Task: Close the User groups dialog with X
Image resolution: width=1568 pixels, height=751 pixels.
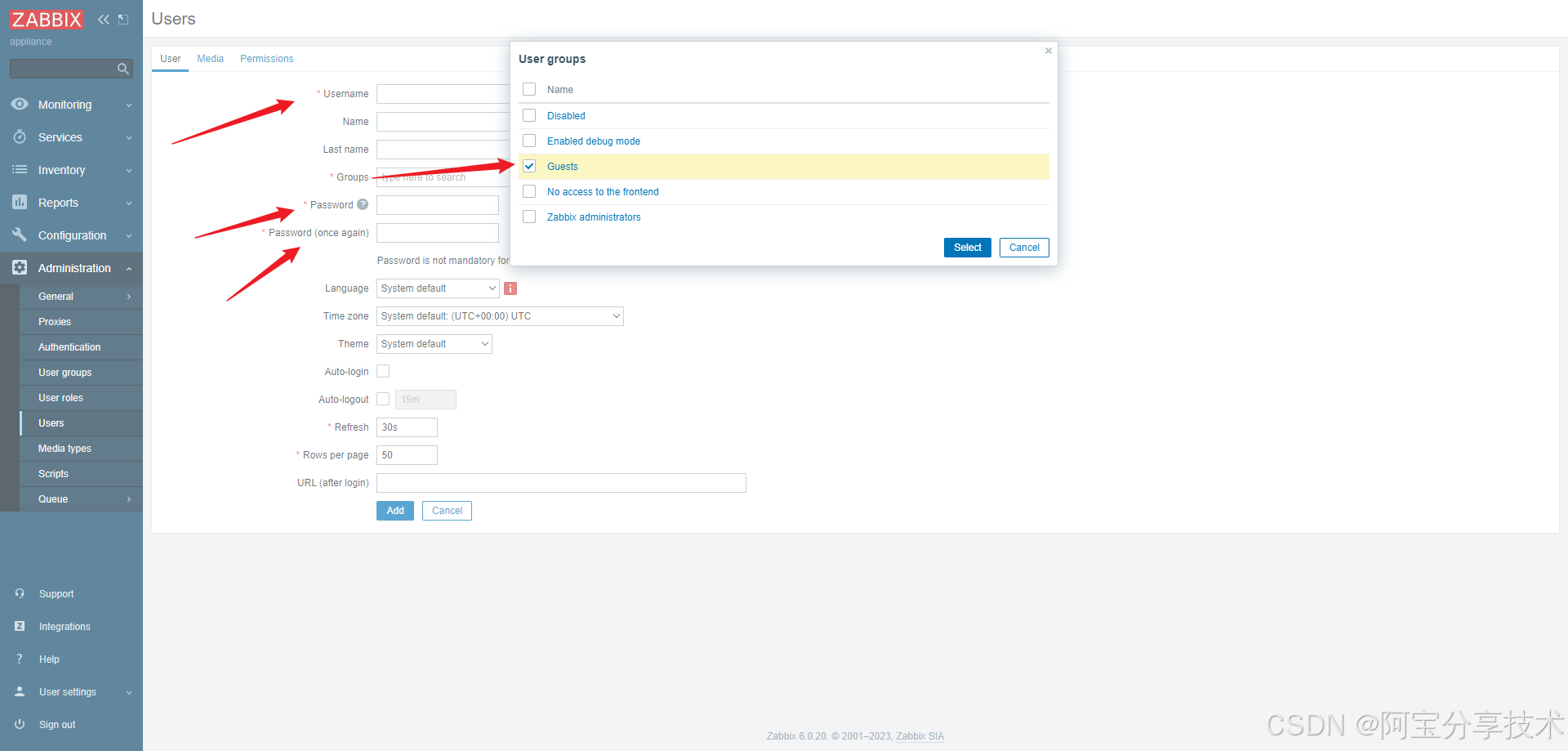Action: 1049,51
